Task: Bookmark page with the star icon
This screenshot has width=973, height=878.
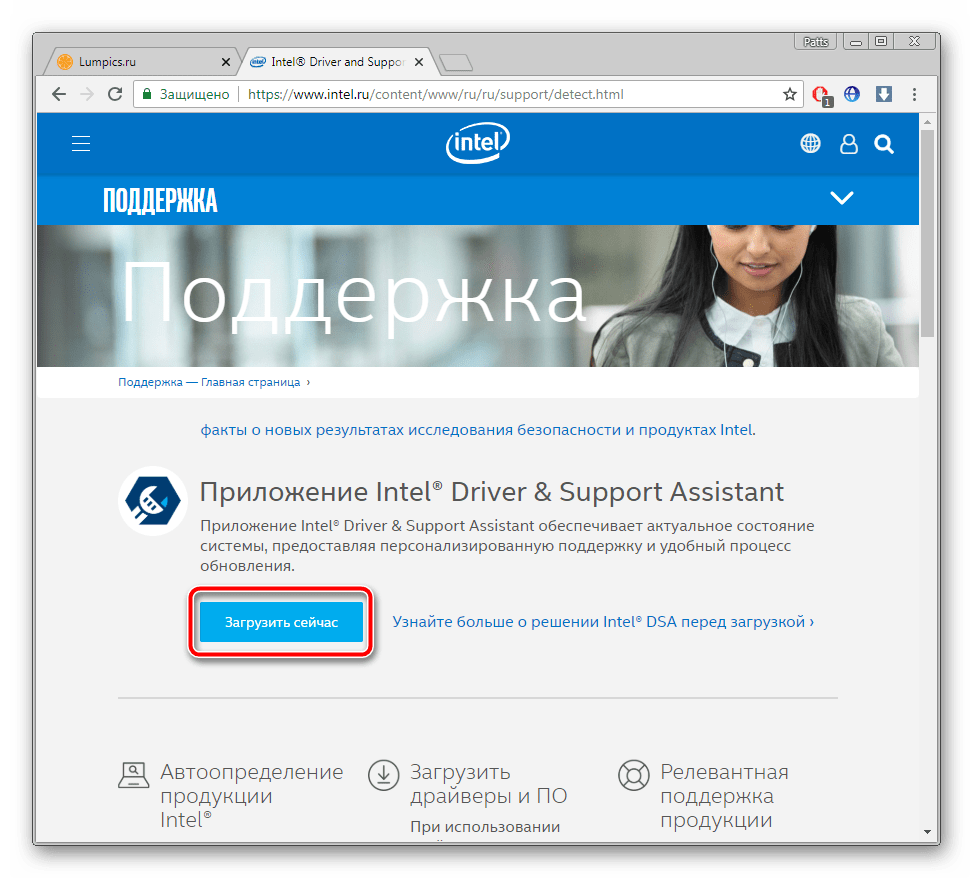Action: coord(790,94)
